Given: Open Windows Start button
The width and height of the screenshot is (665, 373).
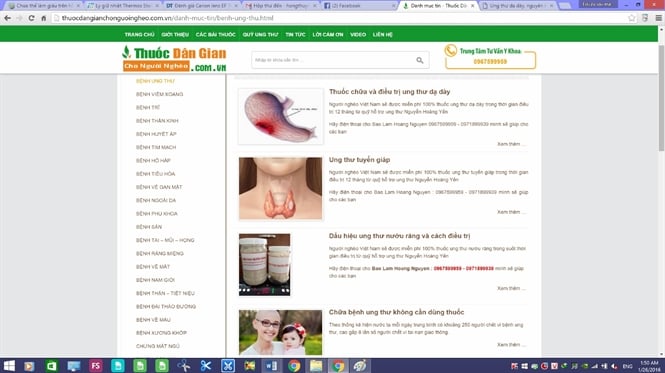Looking at the screenshot, I should pyautogui.click(x=9, y=365).
